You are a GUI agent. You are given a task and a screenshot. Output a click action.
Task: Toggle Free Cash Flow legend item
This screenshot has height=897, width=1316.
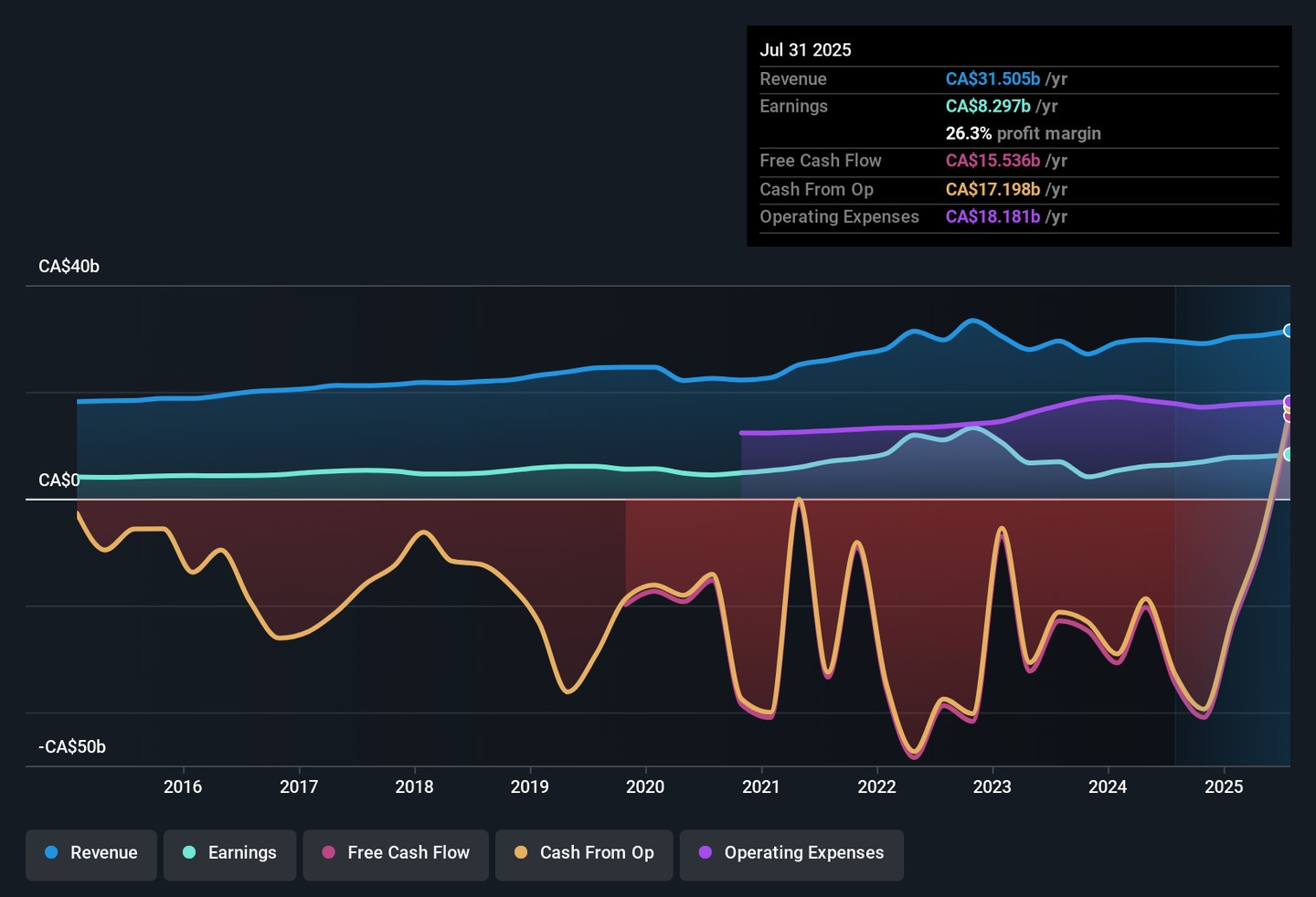click(396, 853)
